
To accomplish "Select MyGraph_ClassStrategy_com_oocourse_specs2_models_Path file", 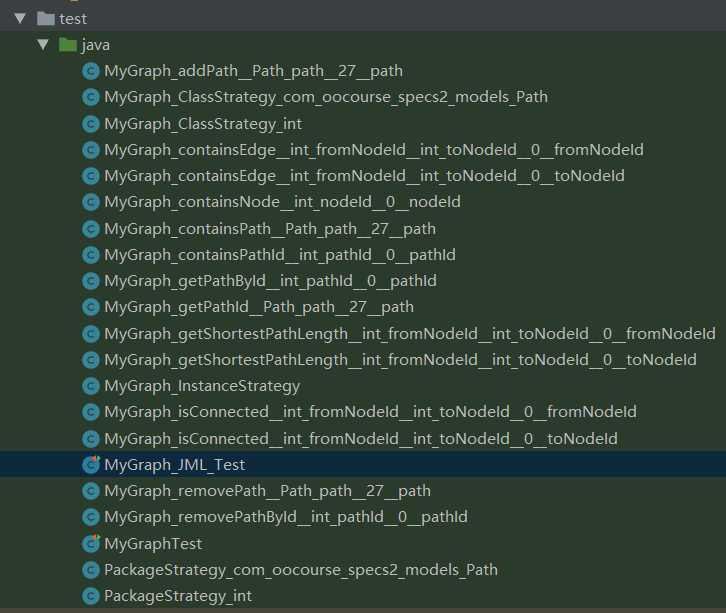I will point(325,97).
